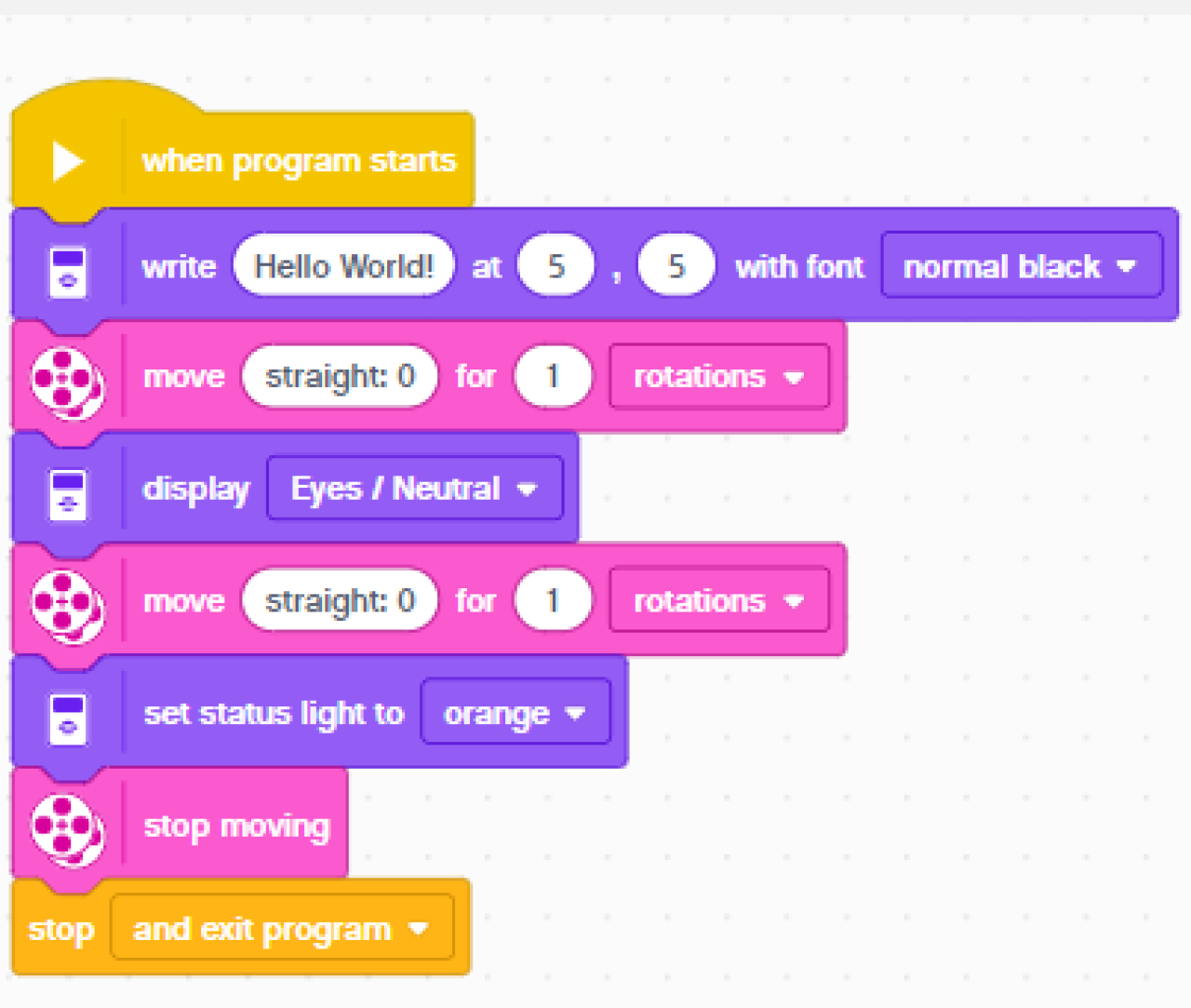Open the normal black font dropdown
1191x1008 pixels.
1022,266
